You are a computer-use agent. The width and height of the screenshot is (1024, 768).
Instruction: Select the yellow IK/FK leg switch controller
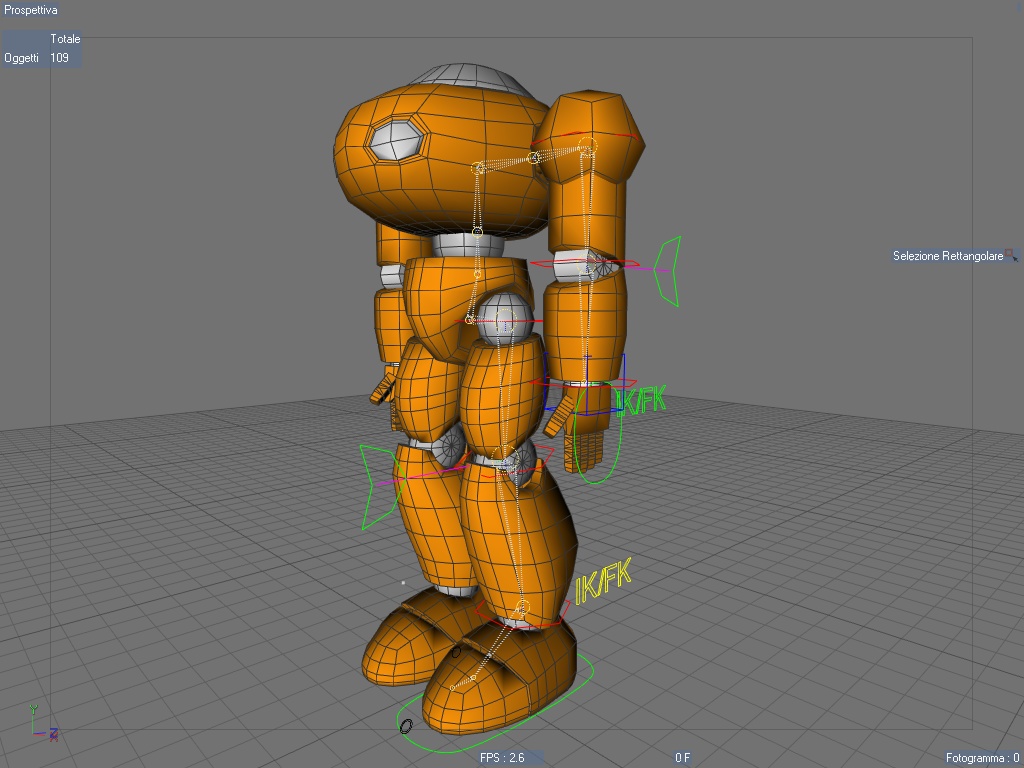tap(603, 581)
